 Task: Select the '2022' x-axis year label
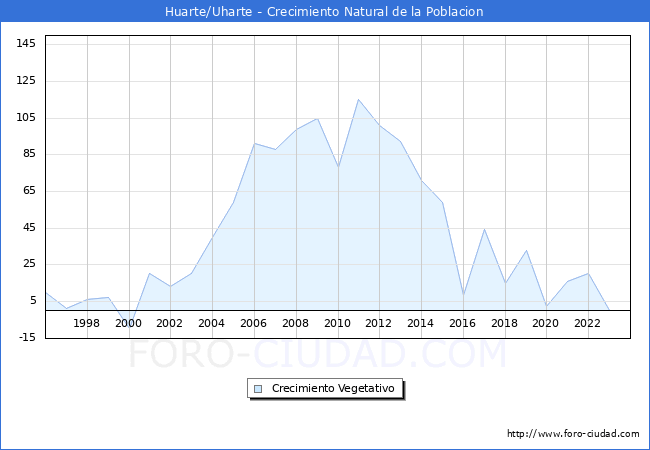point(588,323)
